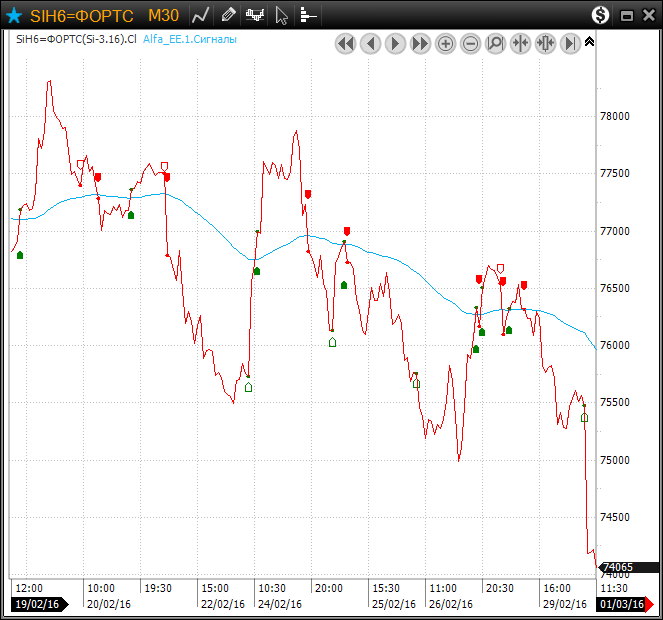Viewport: 663px width, 620px height.
Task: Click the candlestick indicators icon in title bar
Action: coord(256,15)
